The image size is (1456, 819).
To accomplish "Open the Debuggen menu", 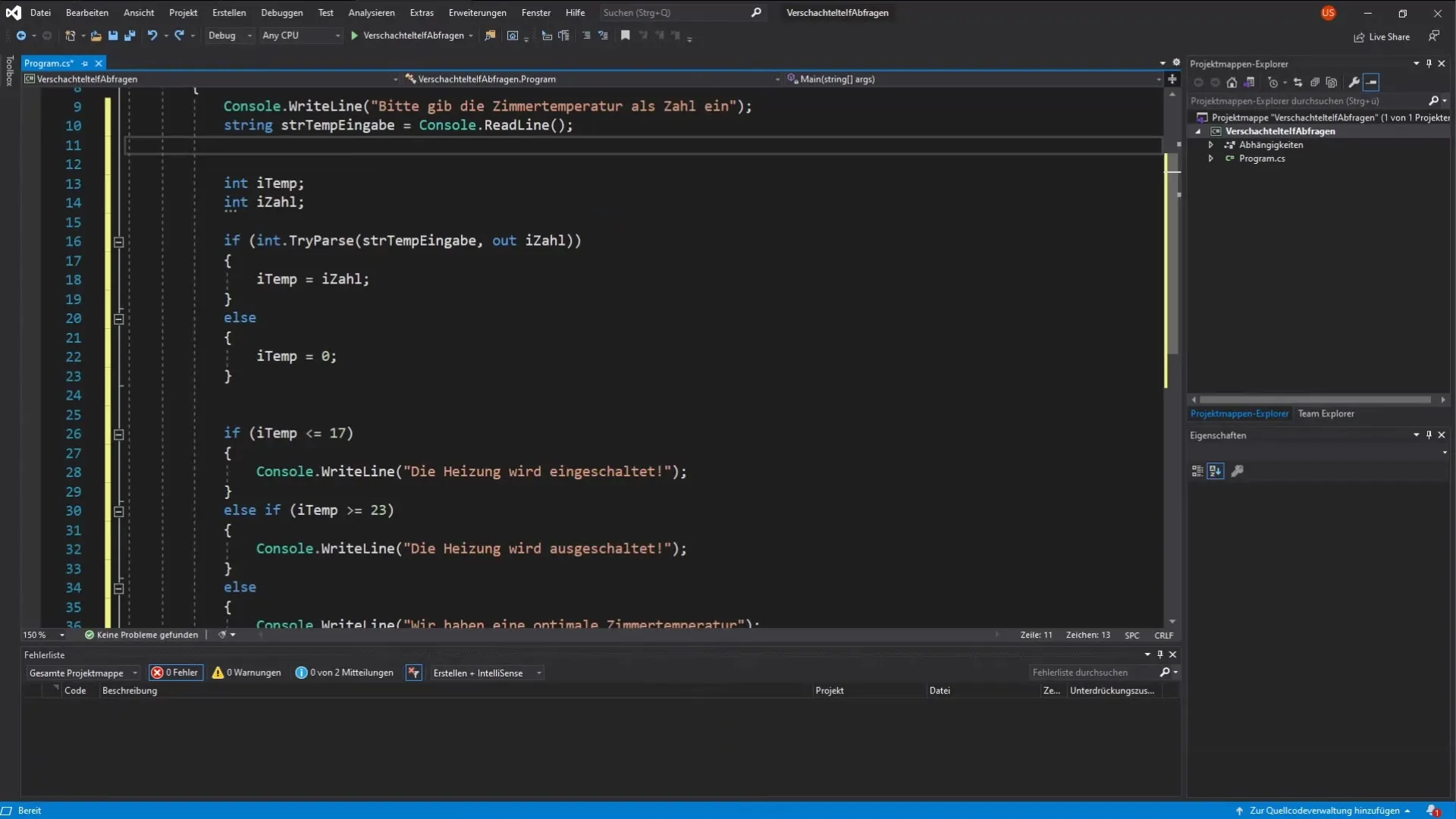I will pos(281,13).
